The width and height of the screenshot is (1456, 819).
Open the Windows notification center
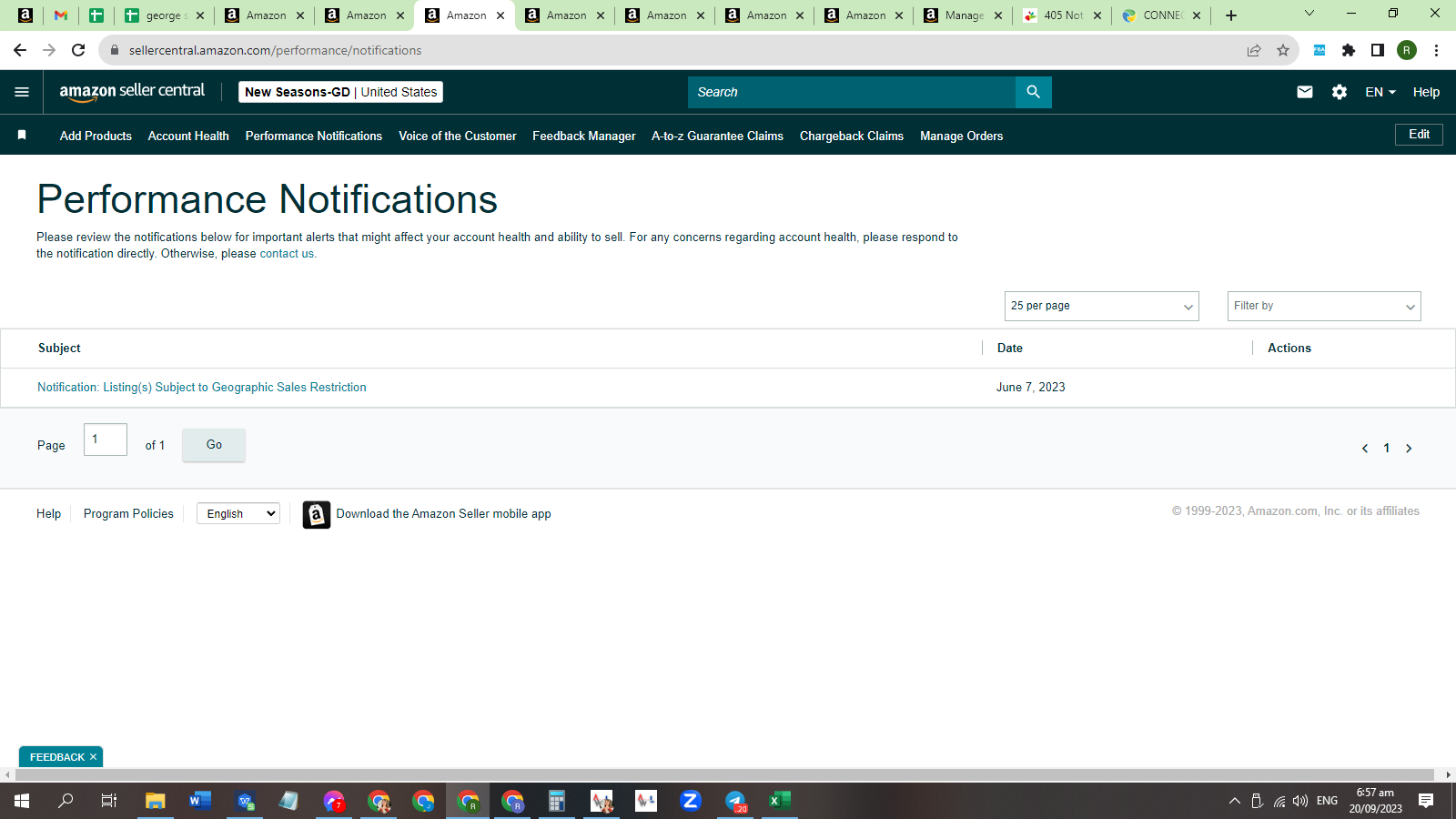pos(1426,801)
